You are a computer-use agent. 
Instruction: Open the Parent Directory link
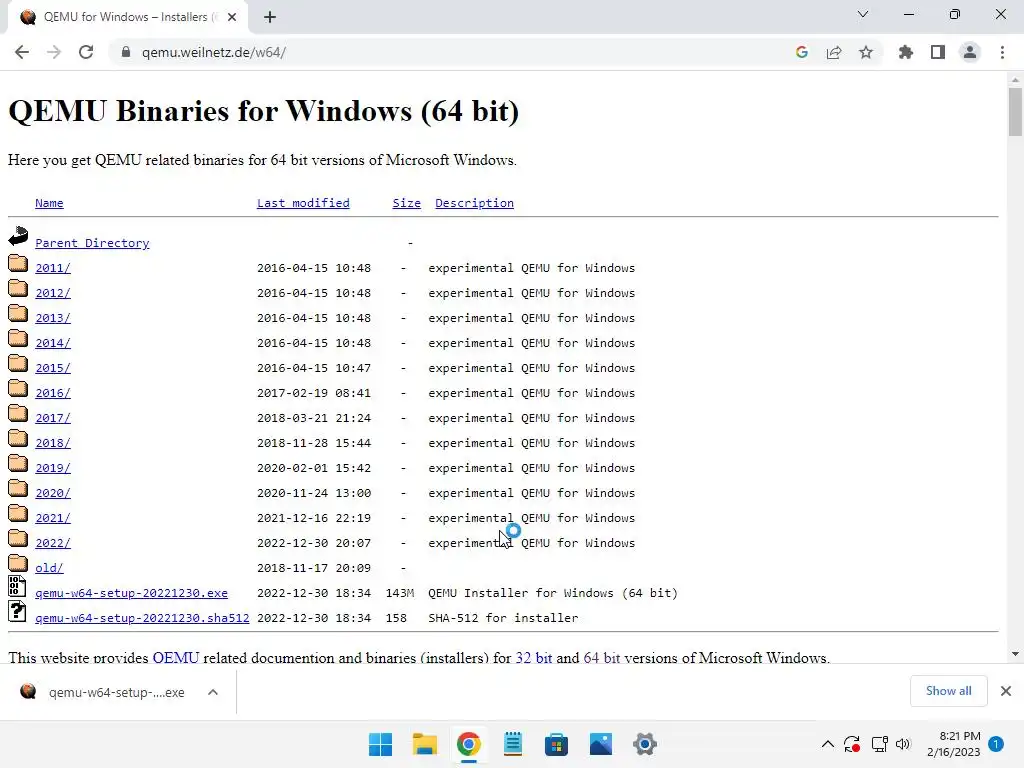[x=92, y=243]
